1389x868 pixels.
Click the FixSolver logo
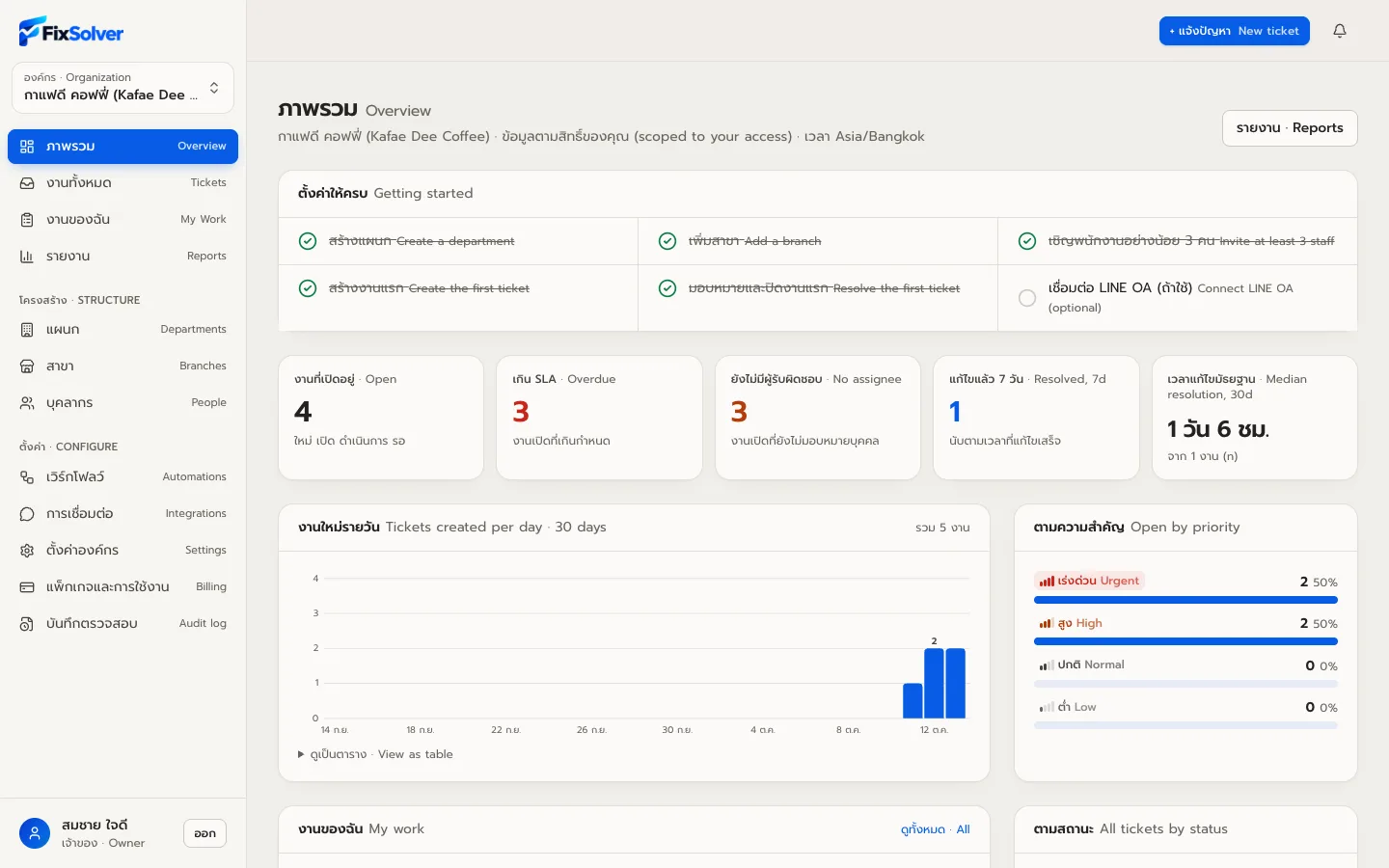(x=71, y=32)
